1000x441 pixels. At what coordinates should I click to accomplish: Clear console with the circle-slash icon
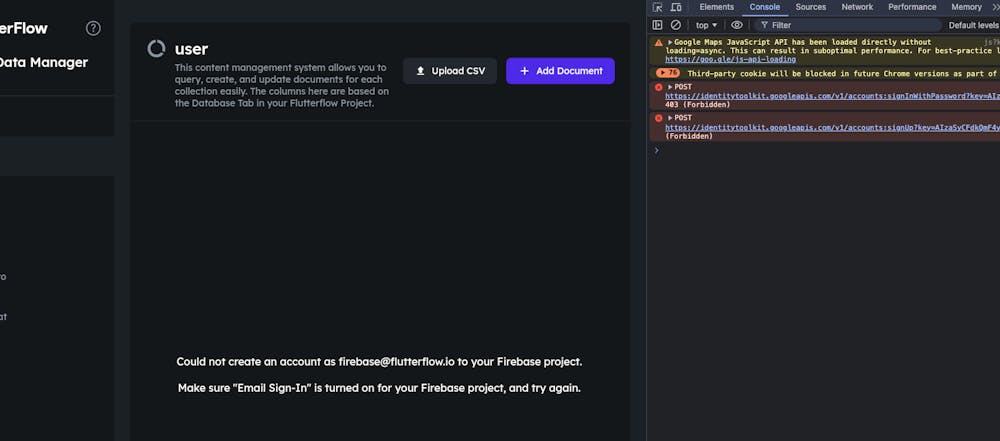click(675, 25)
